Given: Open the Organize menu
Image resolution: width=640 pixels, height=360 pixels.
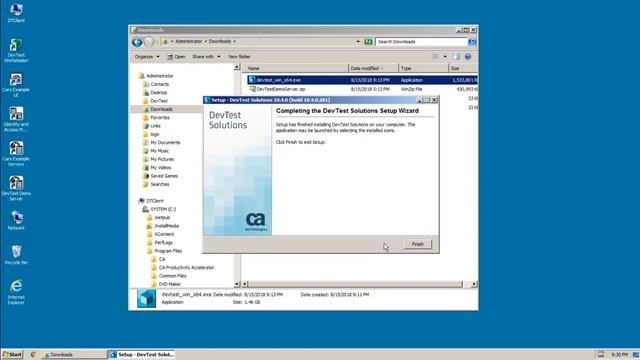Looking at the screenshot, I should coord(147,57).
